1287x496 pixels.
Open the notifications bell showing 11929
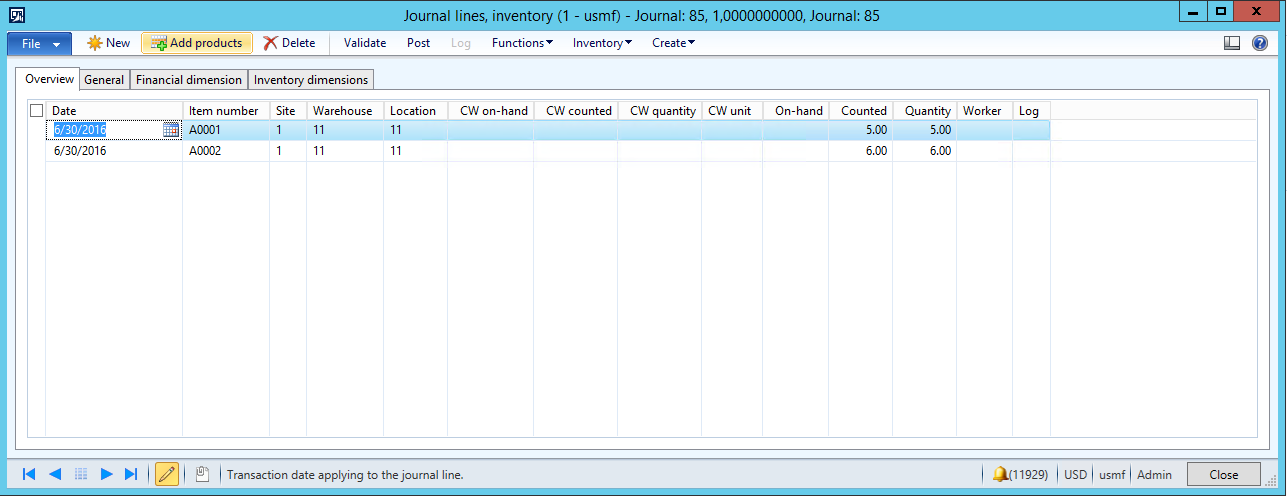1000,474
